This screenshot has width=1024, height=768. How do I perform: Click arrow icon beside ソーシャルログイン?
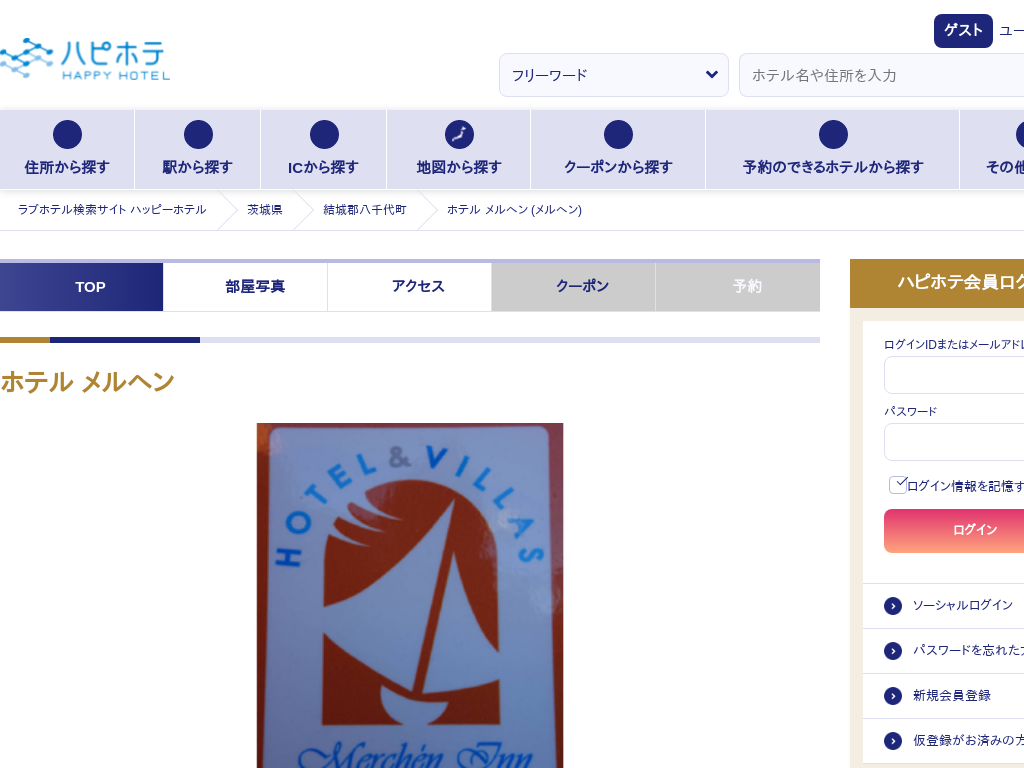click(x=893, y=606)
